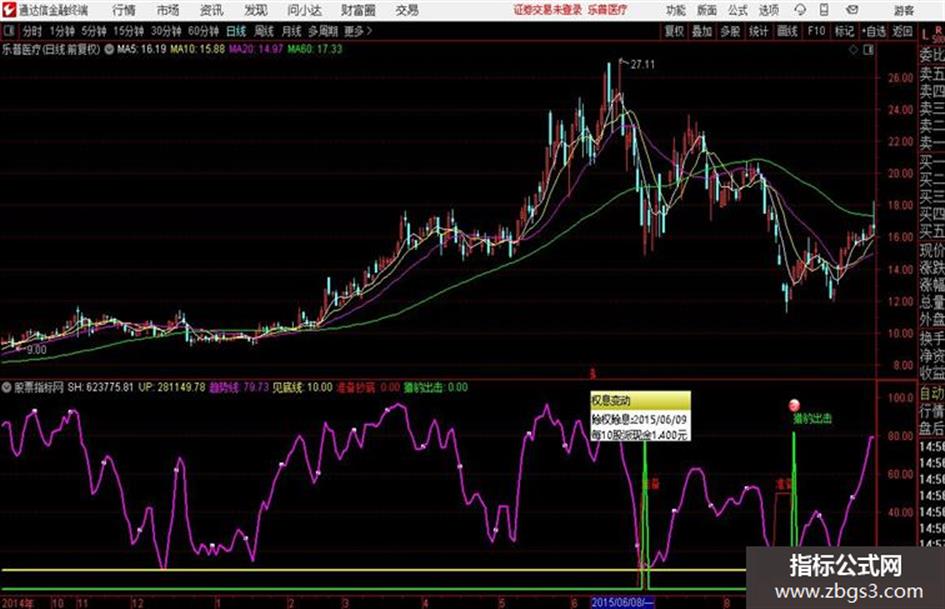Open the 交易 menu
Image resolution: width=945 pixels, height=609 pixels.
coord(407,10)
